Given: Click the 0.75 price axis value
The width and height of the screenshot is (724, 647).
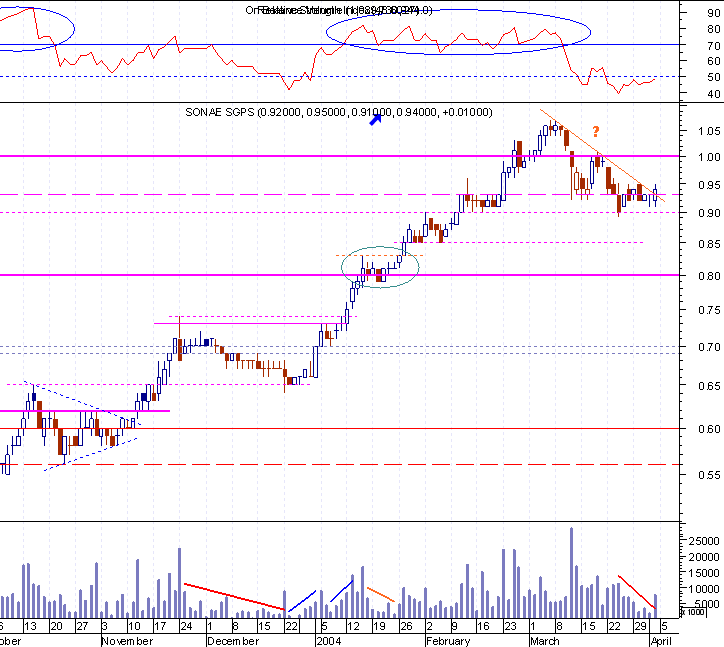Looking at the screenshot, I should [709, 310].
